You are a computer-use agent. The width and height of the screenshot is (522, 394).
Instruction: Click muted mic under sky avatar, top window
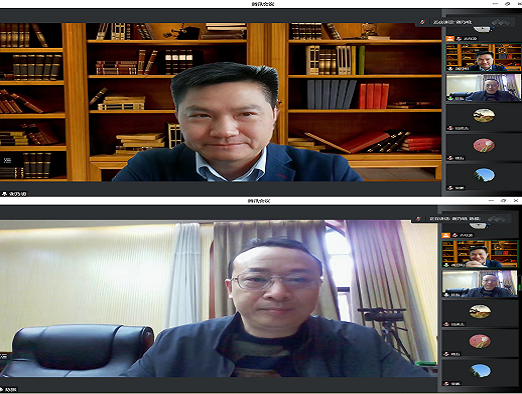450,188
